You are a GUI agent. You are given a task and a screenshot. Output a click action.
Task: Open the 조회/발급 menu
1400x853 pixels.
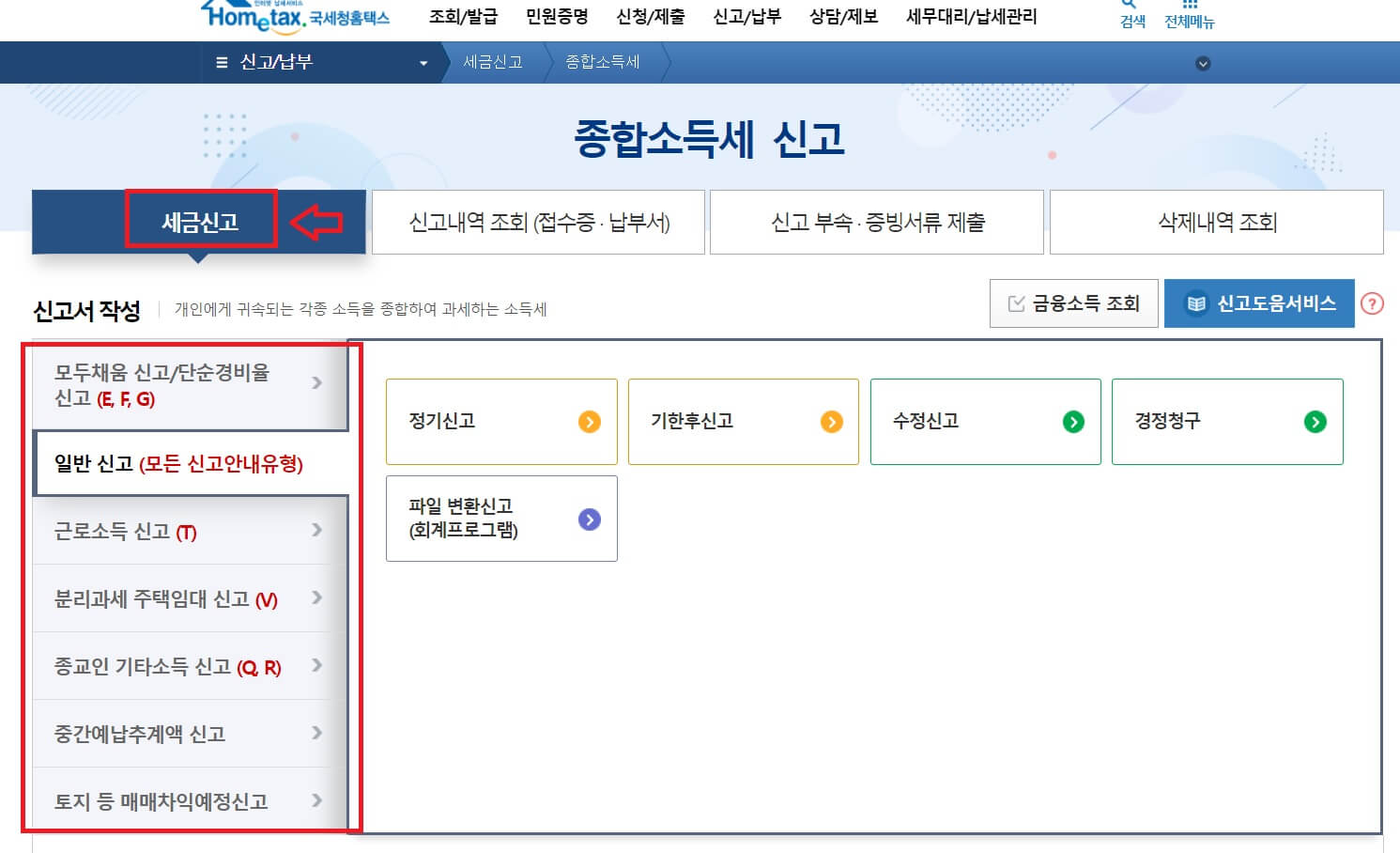[x=462, y=15]
